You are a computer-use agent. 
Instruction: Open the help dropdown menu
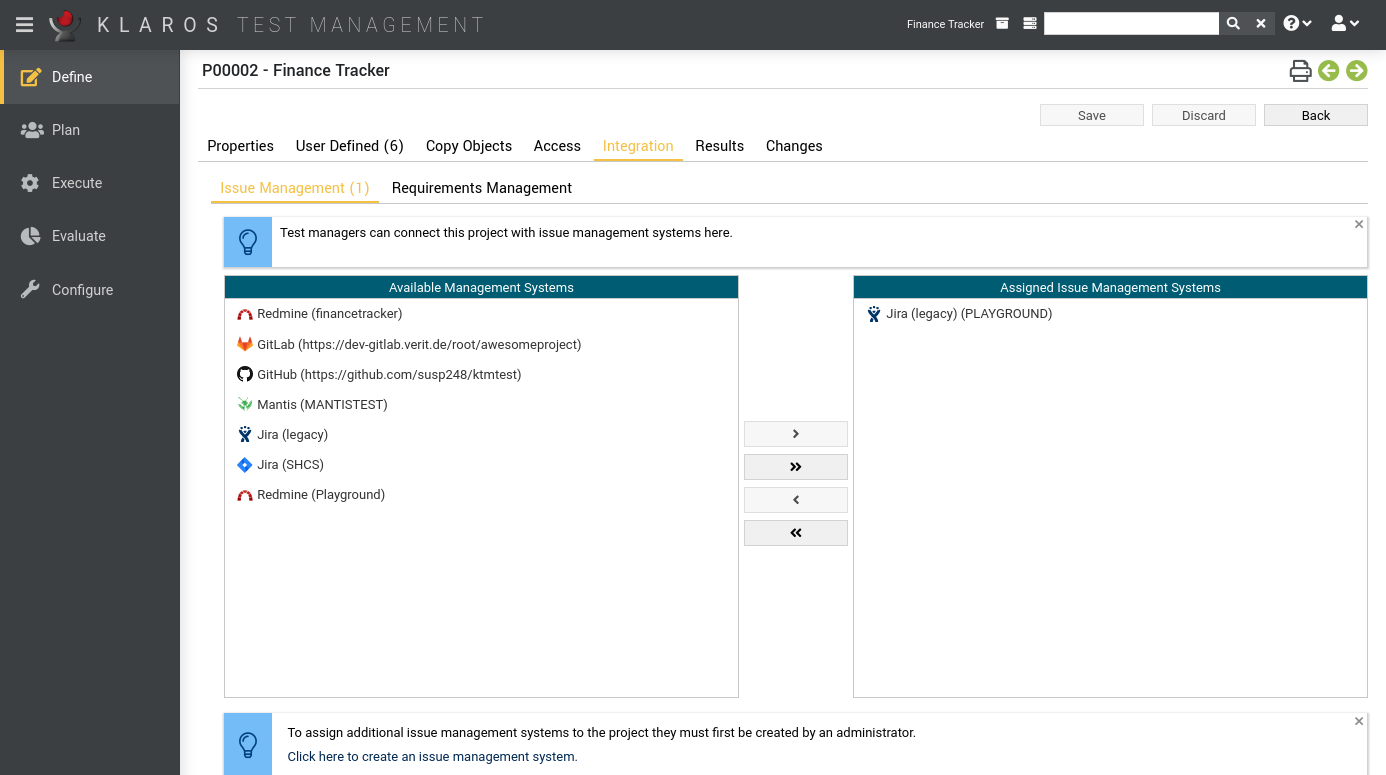tap(1297, 22)
